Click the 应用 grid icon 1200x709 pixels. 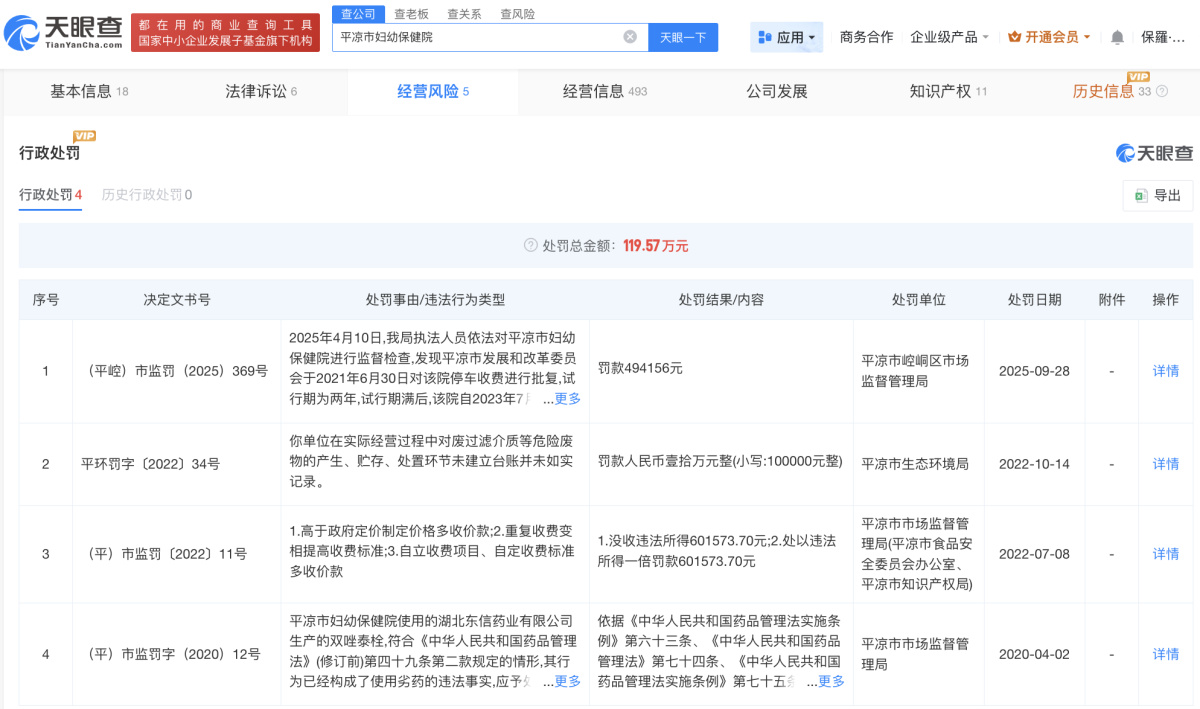point(765,37)
